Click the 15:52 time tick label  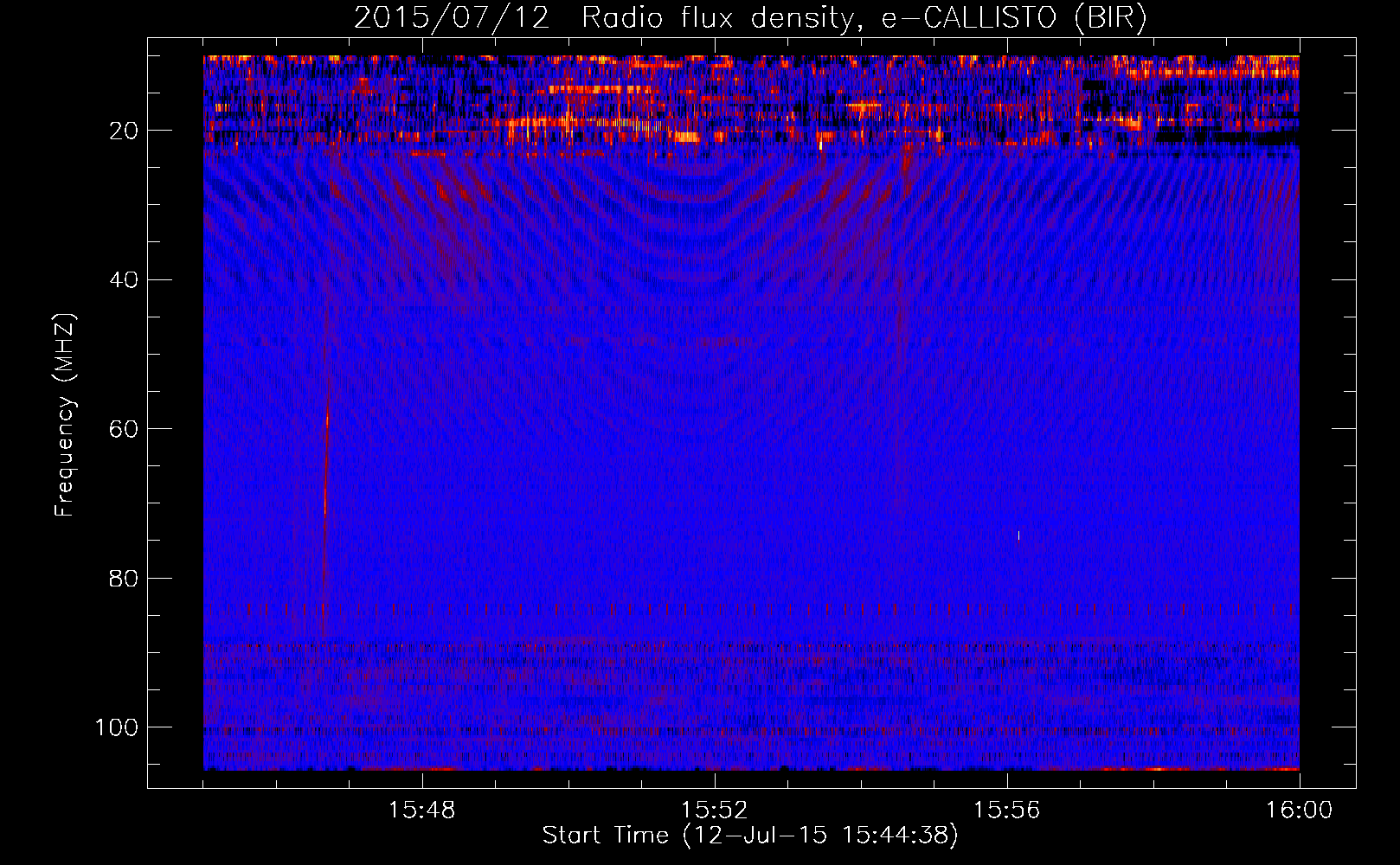[x=714, y=811]
